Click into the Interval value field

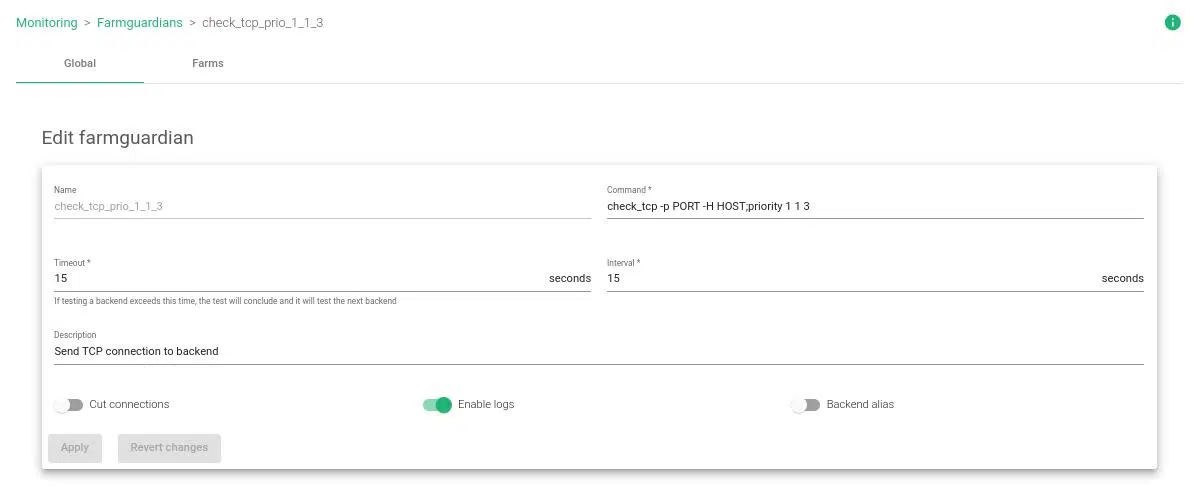851,278
